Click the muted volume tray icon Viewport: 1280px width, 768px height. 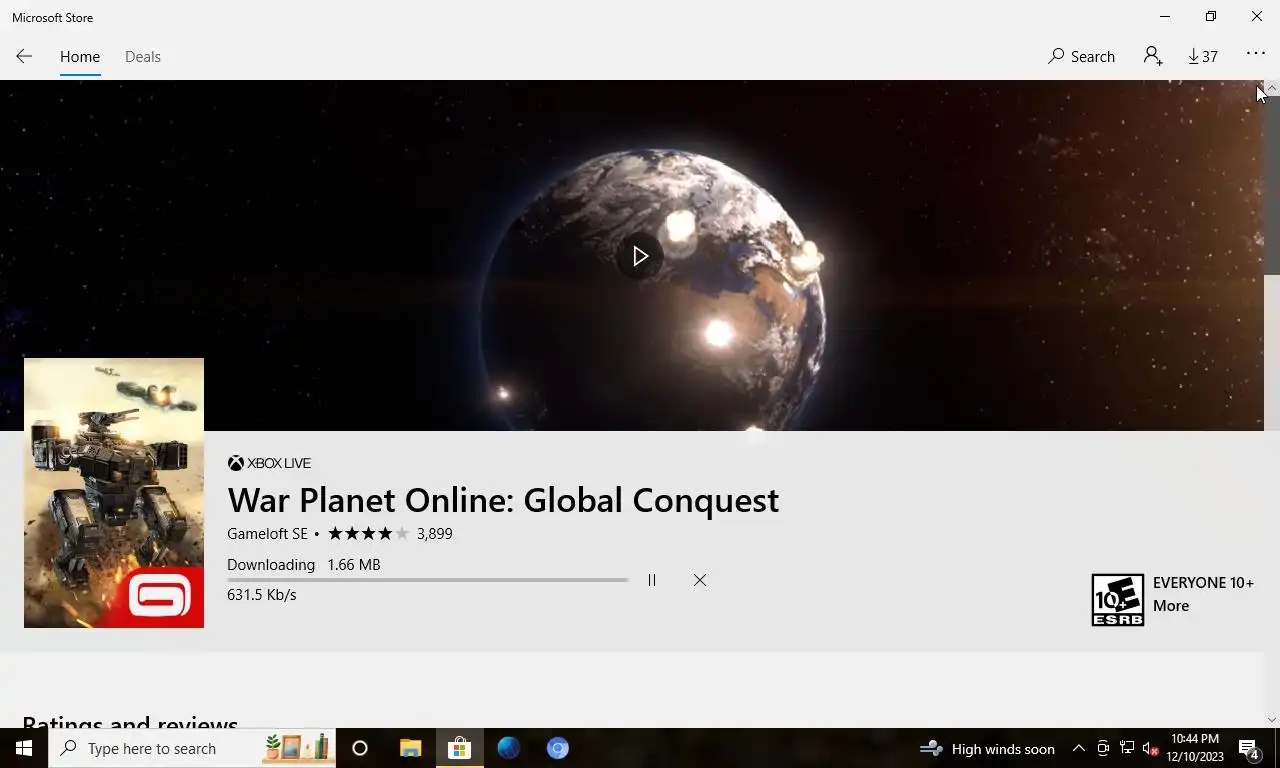pos(1151,748)
